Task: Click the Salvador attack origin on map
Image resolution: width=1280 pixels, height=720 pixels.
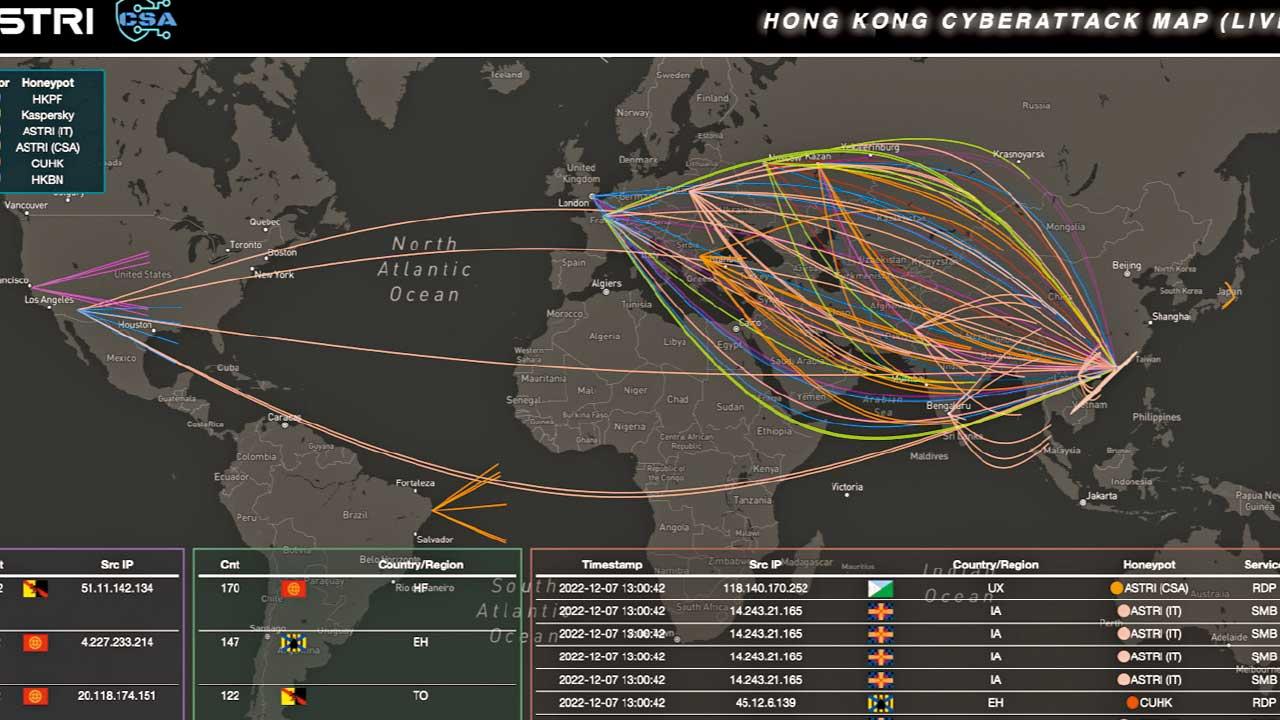Action: [433, 511]
